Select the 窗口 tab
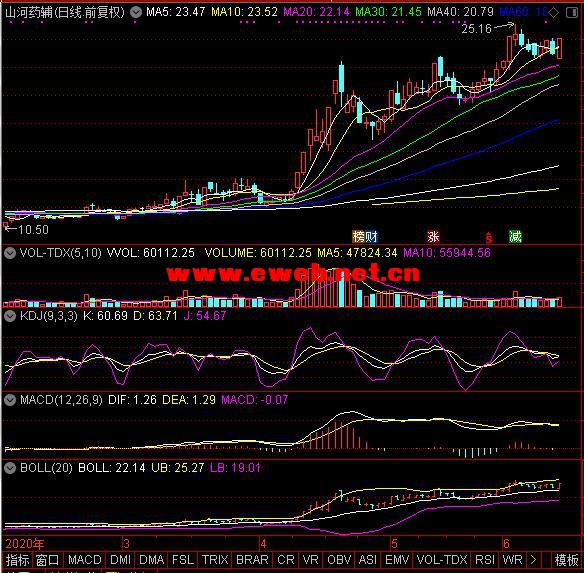 (47, 560)
